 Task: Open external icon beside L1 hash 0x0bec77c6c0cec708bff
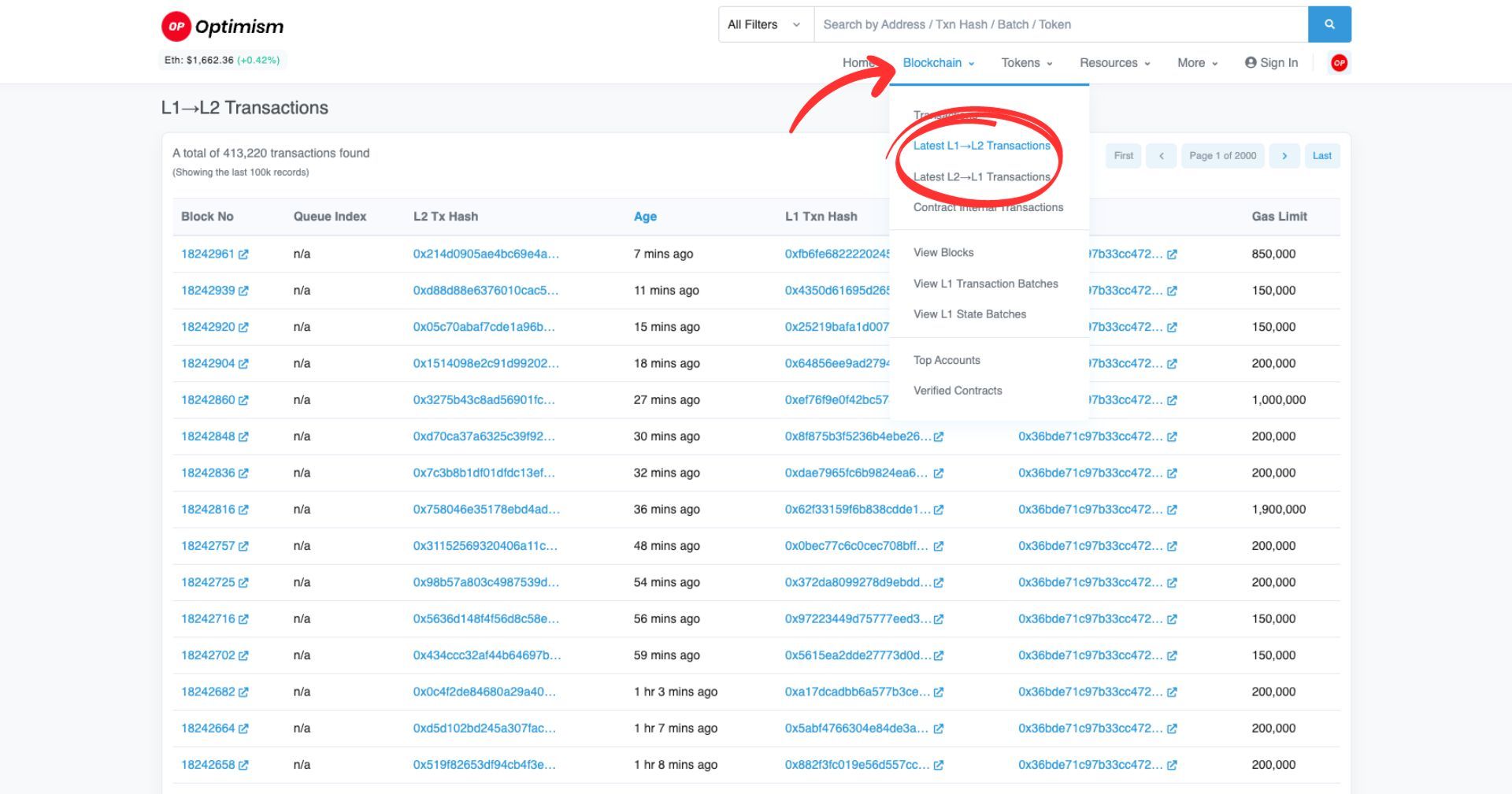pyautogui.click(x=939, y=546)
